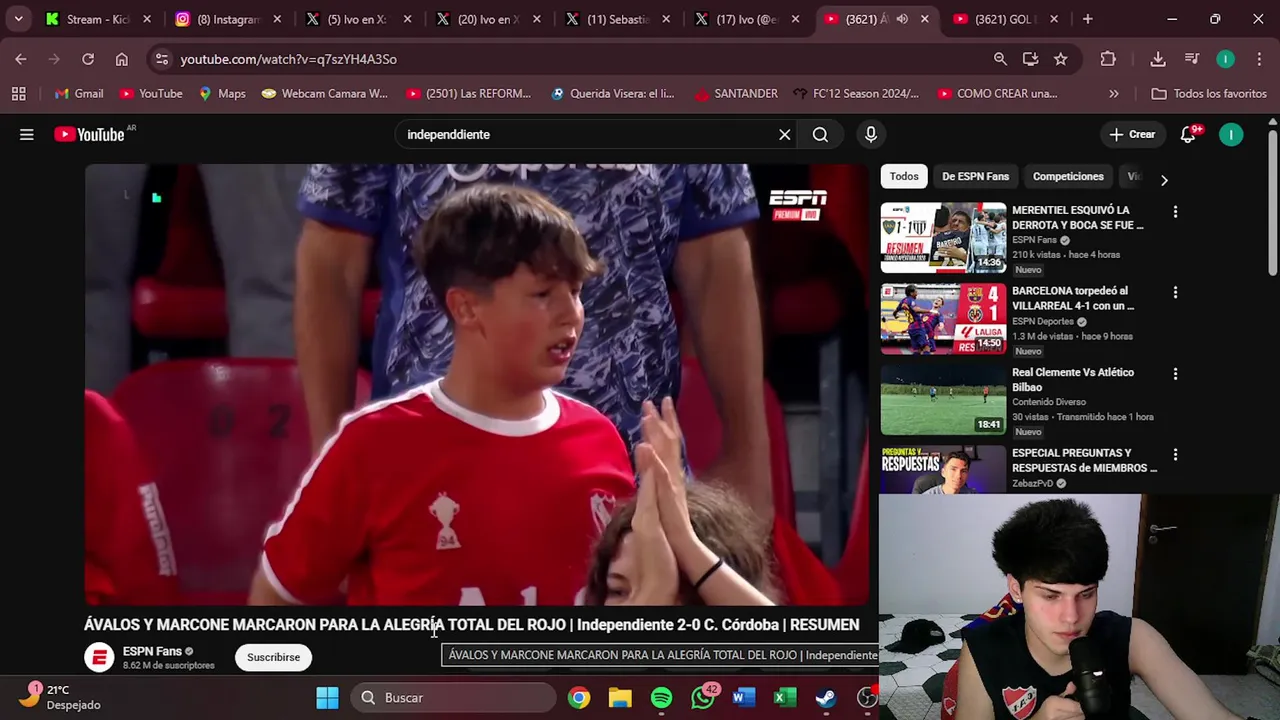
Task: Select the Competiciones filter chip
Action: [x=1068, y=176]
